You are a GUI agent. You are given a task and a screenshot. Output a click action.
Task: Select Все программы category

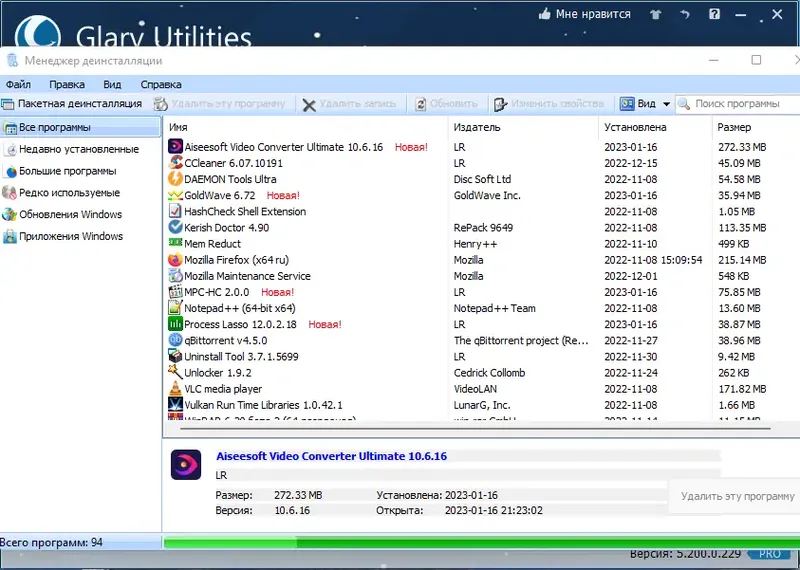click(81, 127)
